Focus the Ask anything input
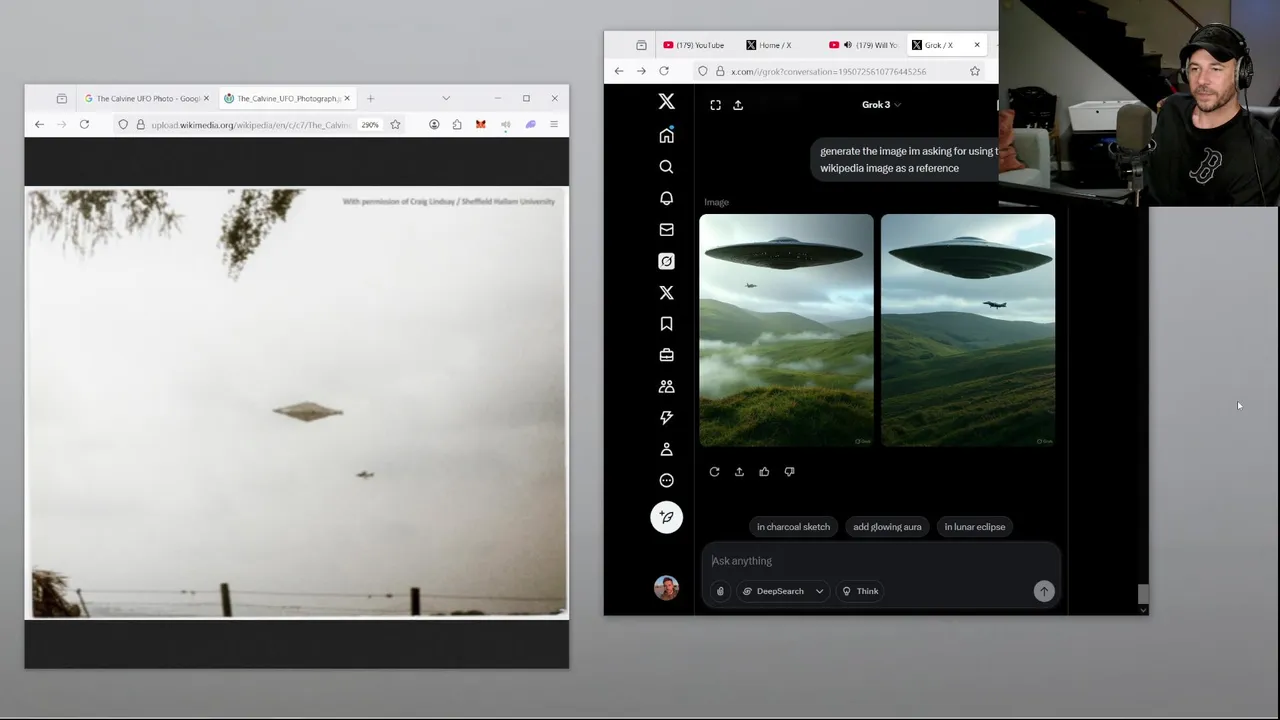Viewport: 1280px width, 720px height. coord(880,561)
